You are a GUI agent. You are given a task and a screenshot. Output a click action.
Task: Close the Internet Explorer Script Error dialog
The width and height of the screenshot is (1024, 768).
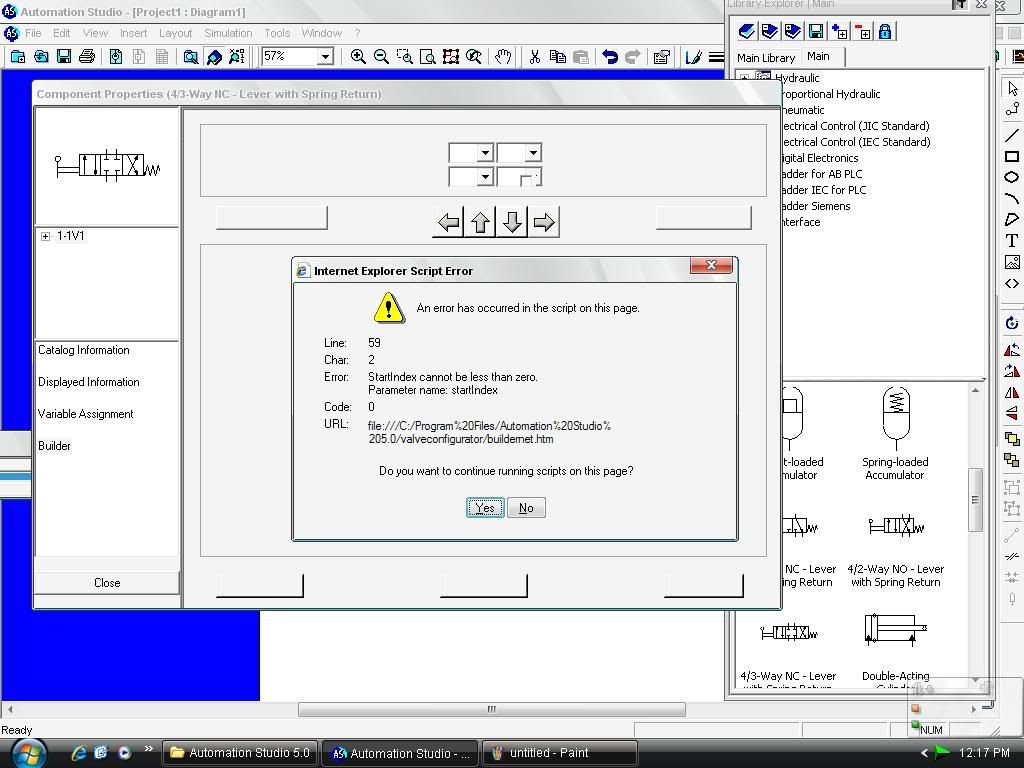711,264
